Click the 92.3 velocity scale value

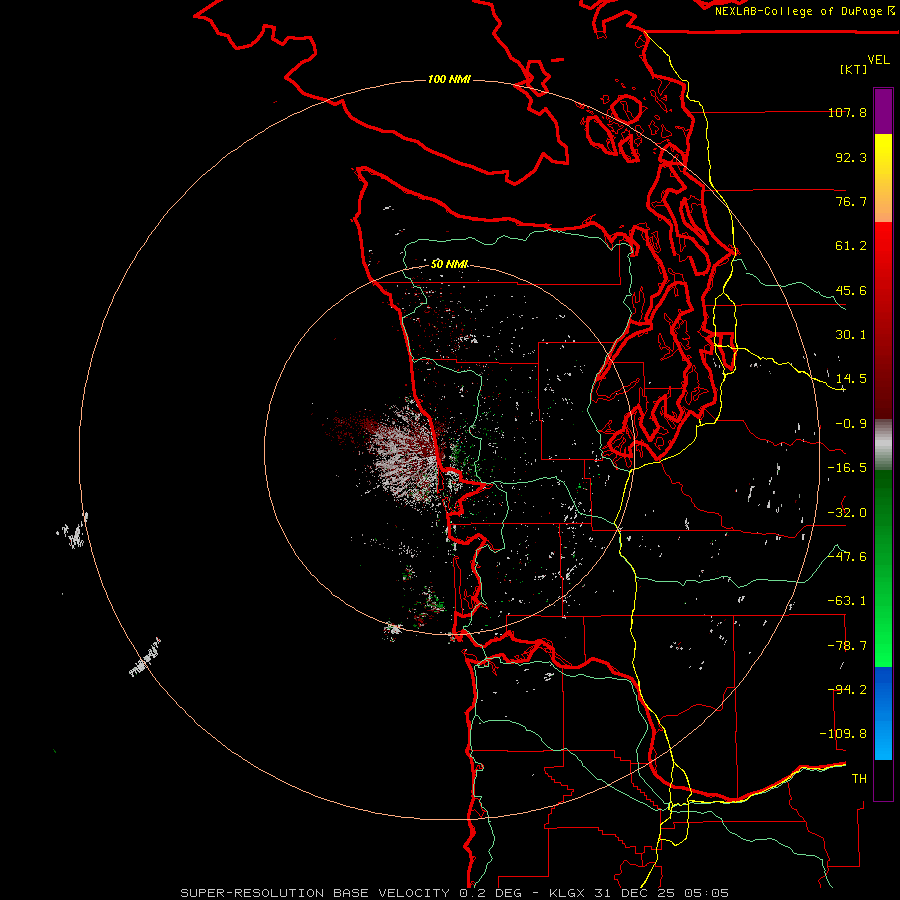click(x=851, y=157)
